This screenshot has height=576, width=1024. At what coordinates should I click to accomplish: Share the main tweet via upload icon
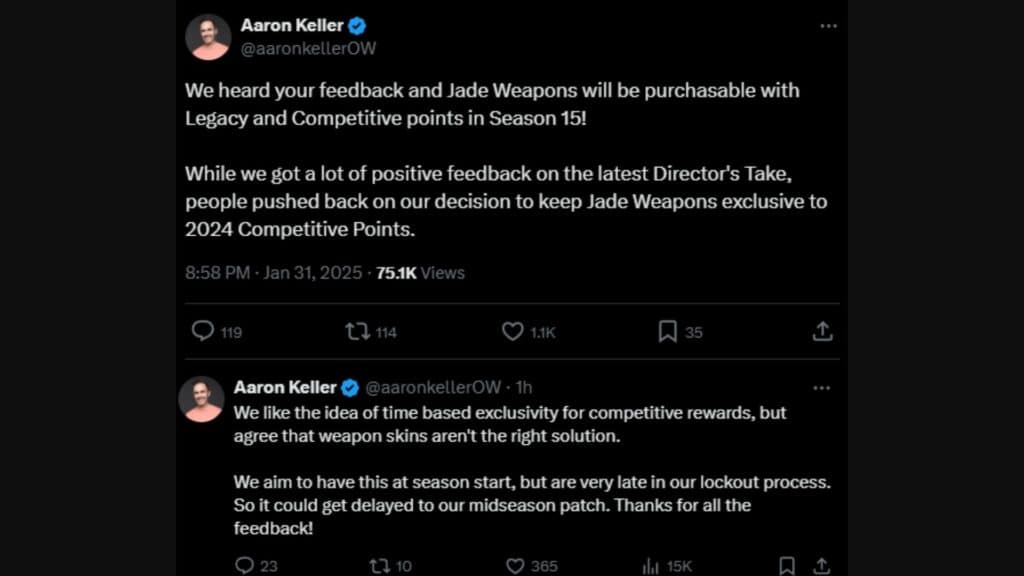[822, 331]
